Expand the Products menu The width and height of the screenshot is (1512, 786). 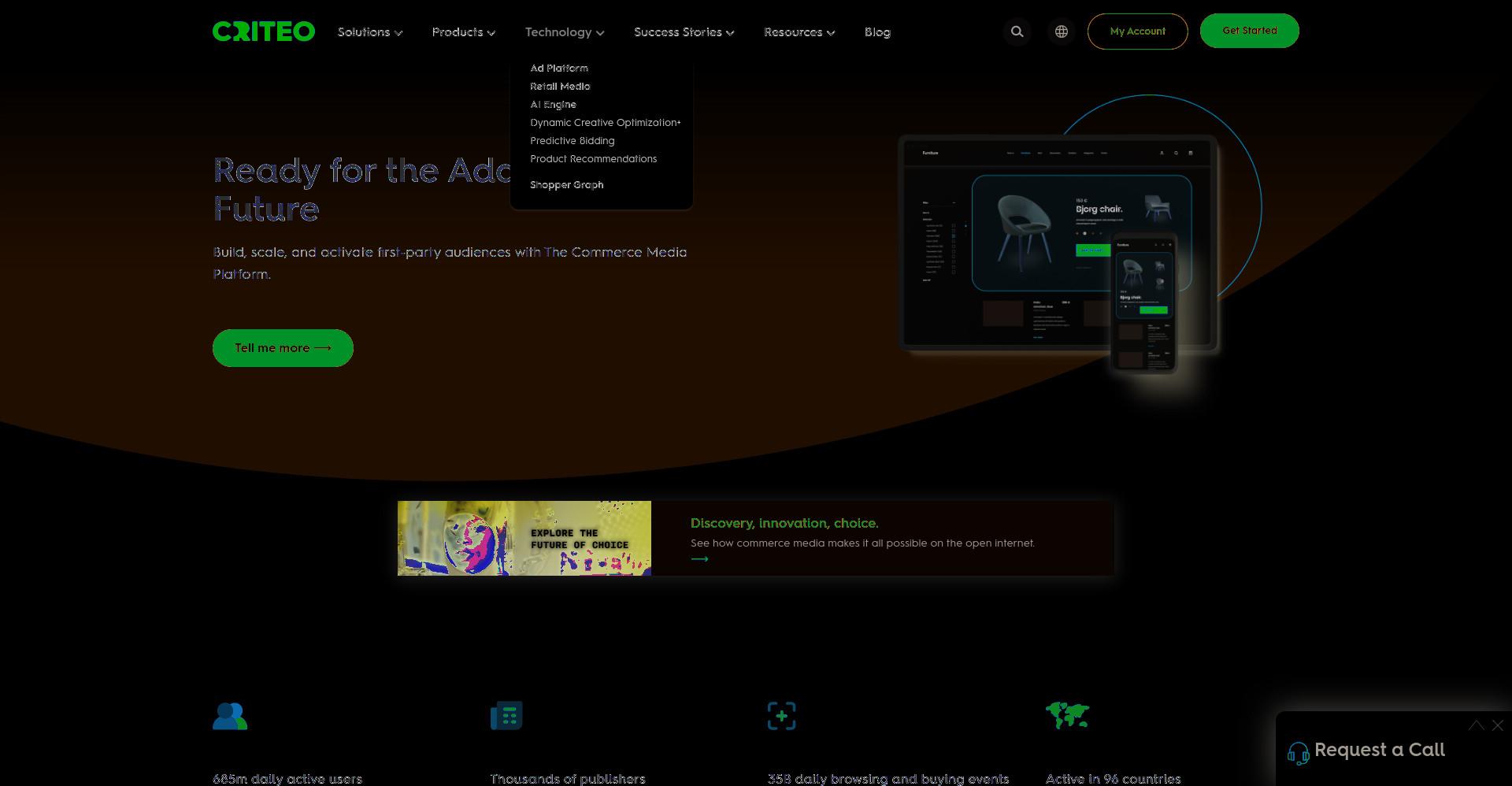point(464,32)
